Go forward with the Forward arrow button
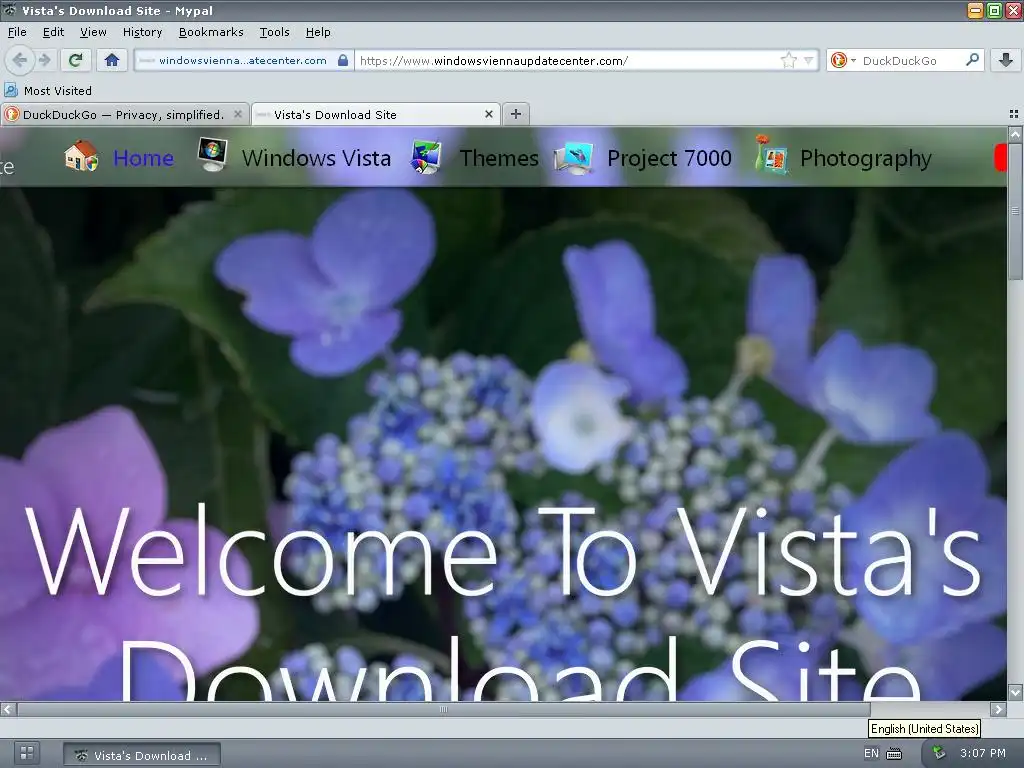The image size is (1024, 768). (x=45, y=61)
